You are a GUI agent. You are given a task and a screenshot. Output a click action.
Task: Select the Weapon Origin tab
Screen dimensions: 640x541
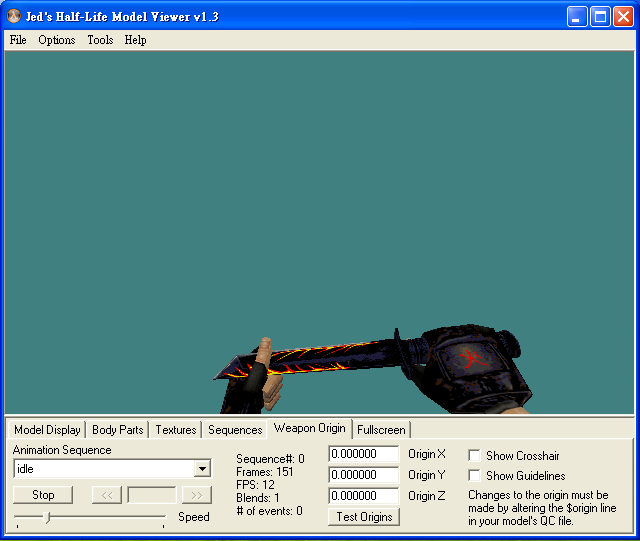tap(309, 428)
